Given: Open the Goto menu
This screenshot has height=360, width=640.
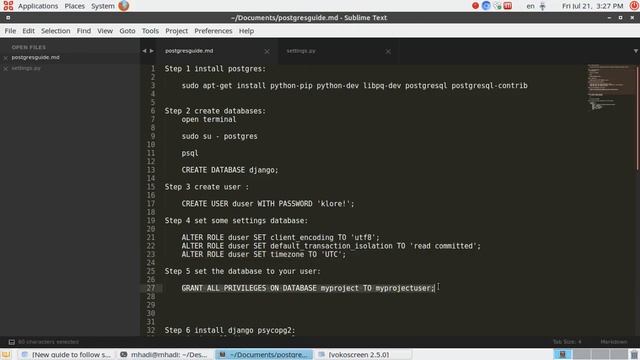Looking at the screenshot, I should 127,31.
